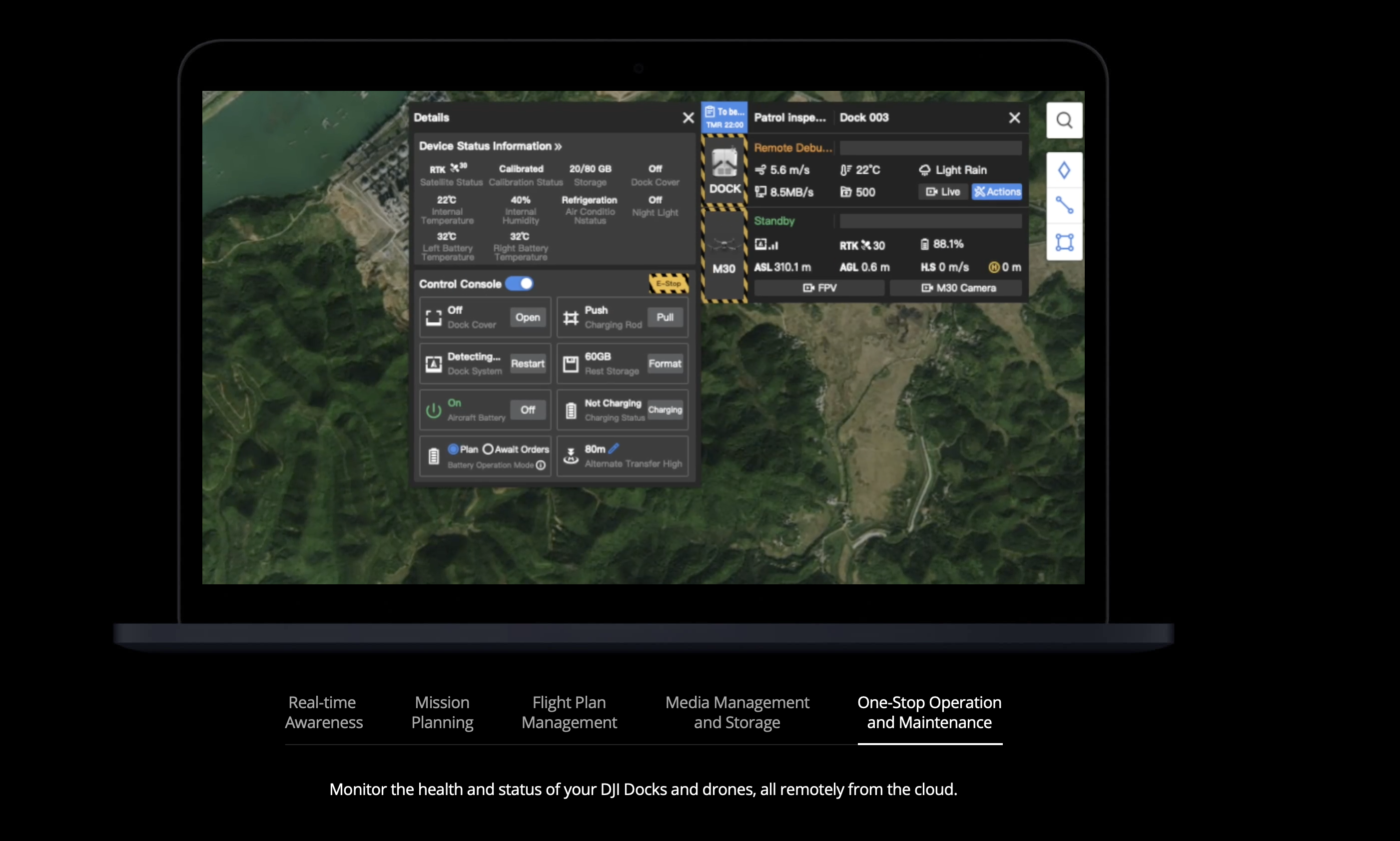Click Battery Operation Mode info icon
1400x841 pixels.
point(541,465)
